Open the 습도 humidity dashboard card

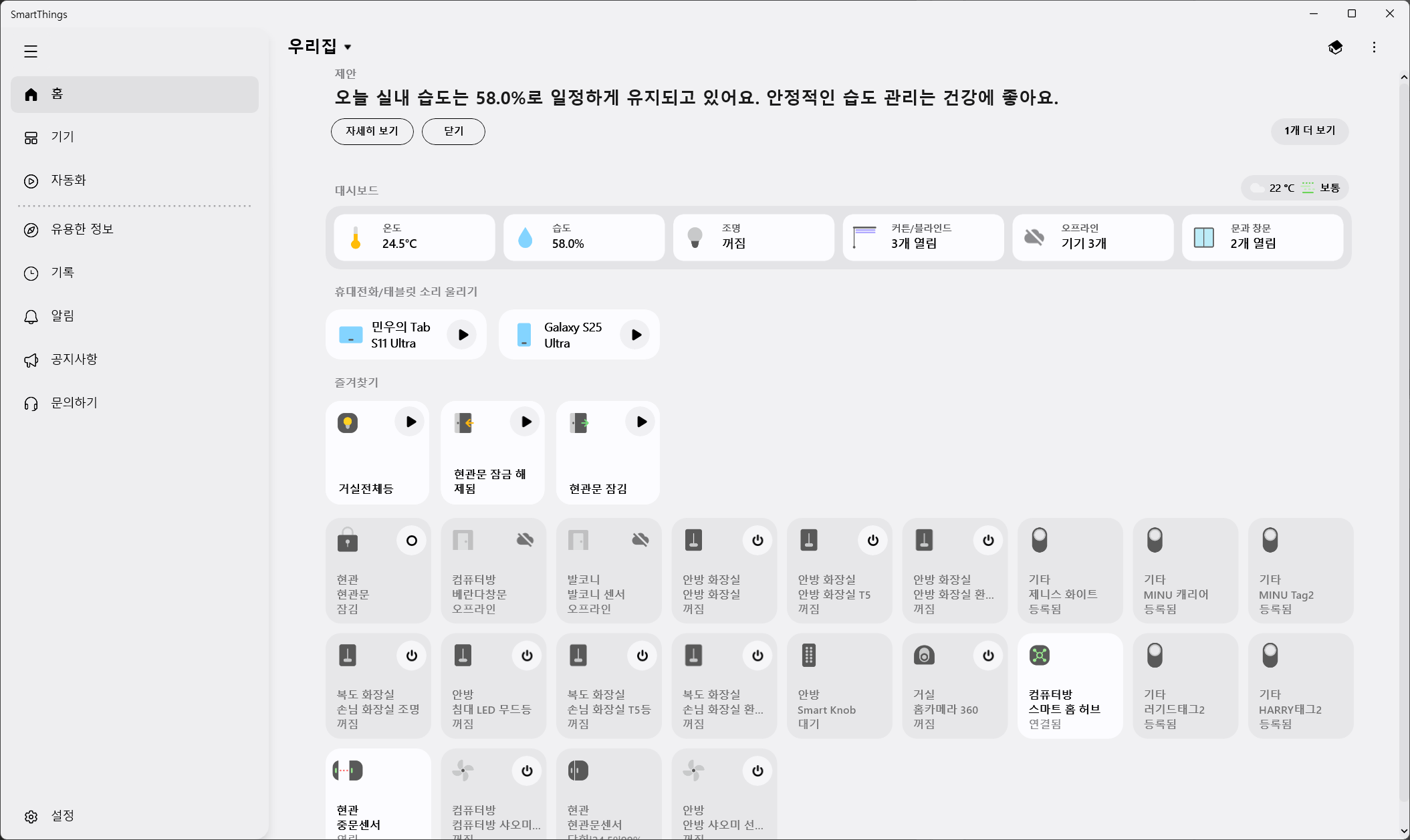pos(584,237)
